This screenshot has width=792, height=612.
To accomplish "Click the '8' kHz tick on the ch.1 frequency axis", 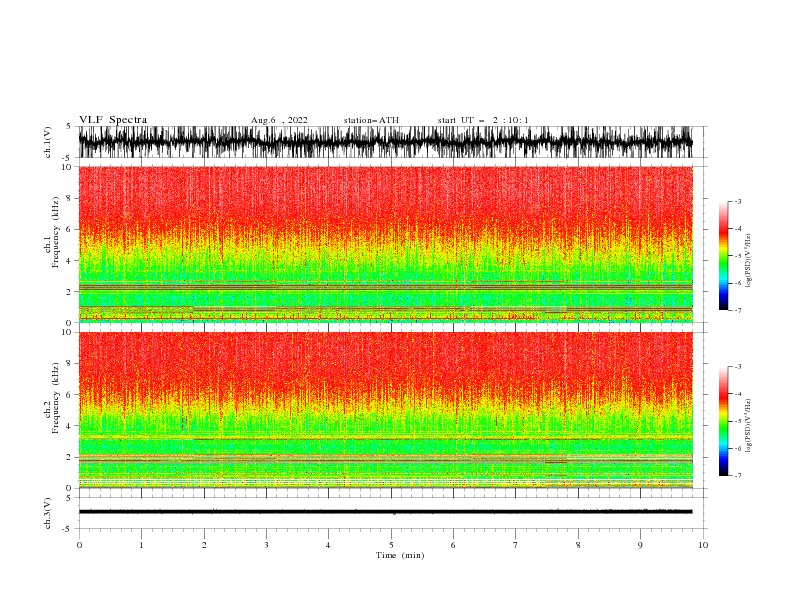I will [70, 198].
